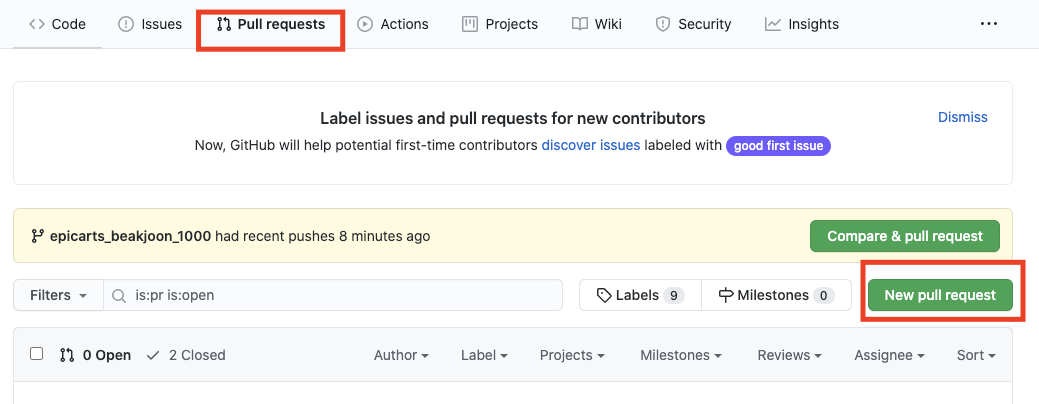Click the branch icon beside epicarts_beakjoon_1000
Image resolution: width=1039 pixels, height=404 pixels.
(x=38, y=236)
